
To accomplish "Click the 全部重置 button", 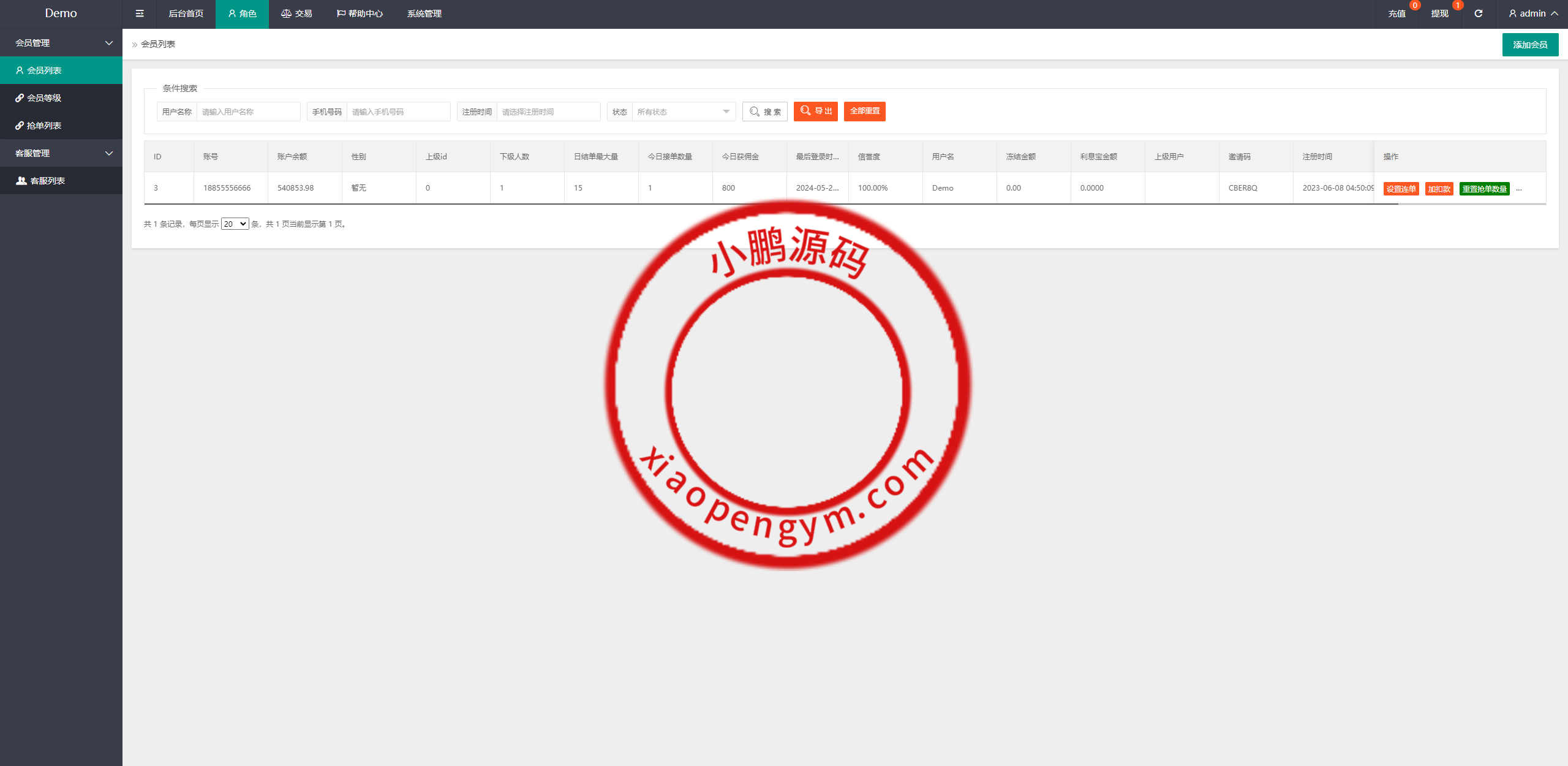I will (x=864, y=112).
